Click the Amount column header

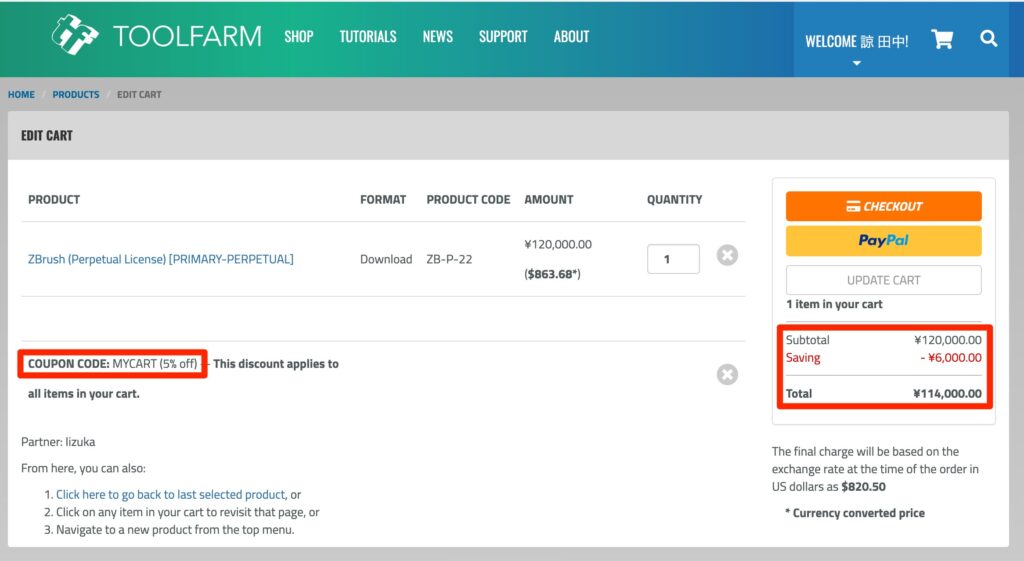(x=549, y=200)
